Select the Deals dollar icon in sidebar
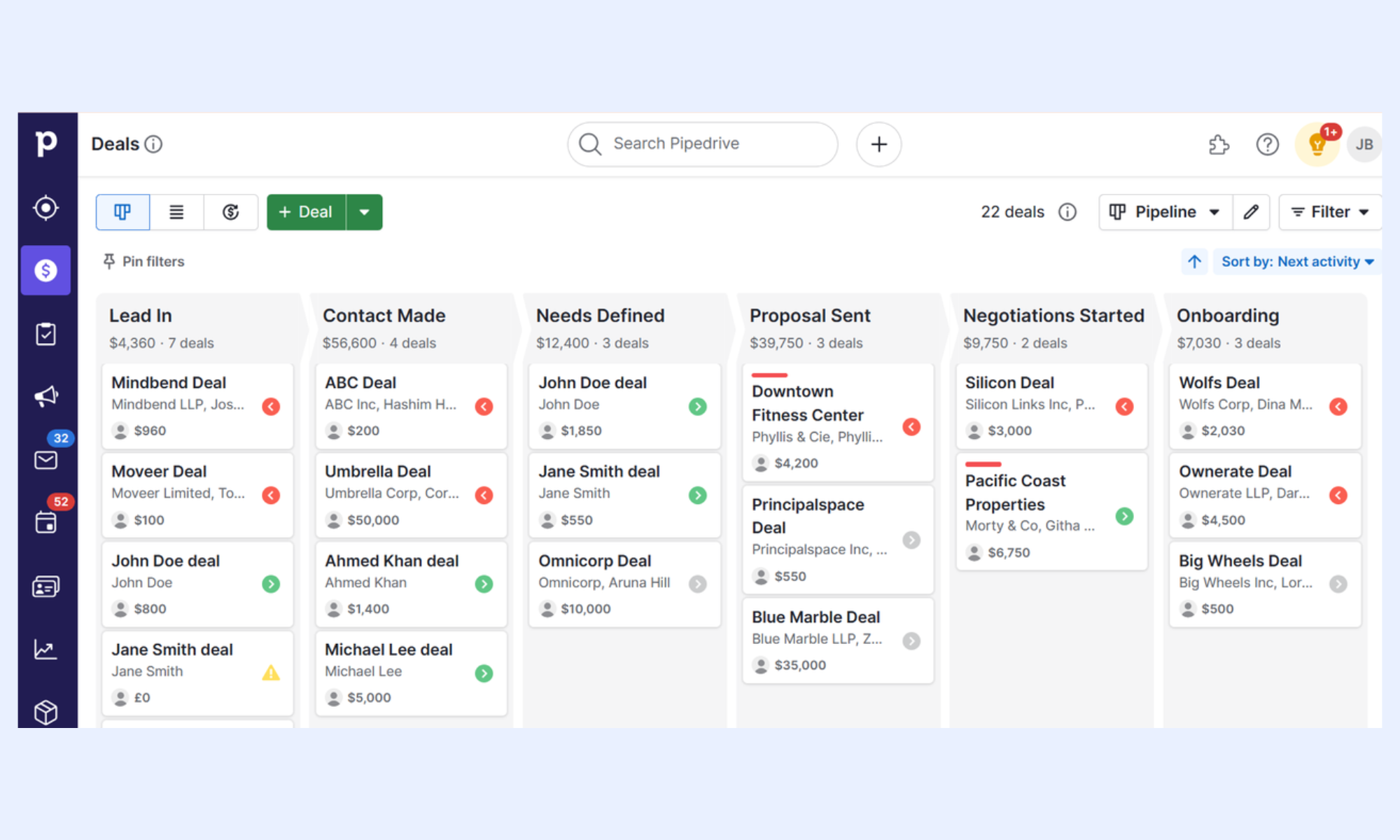This screenshot has height=840, width=1400. pyautogui.click(x=46, y=270)
